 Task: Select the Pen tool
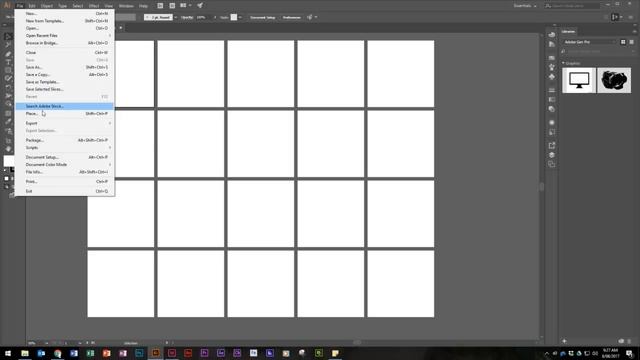(8, 54)
